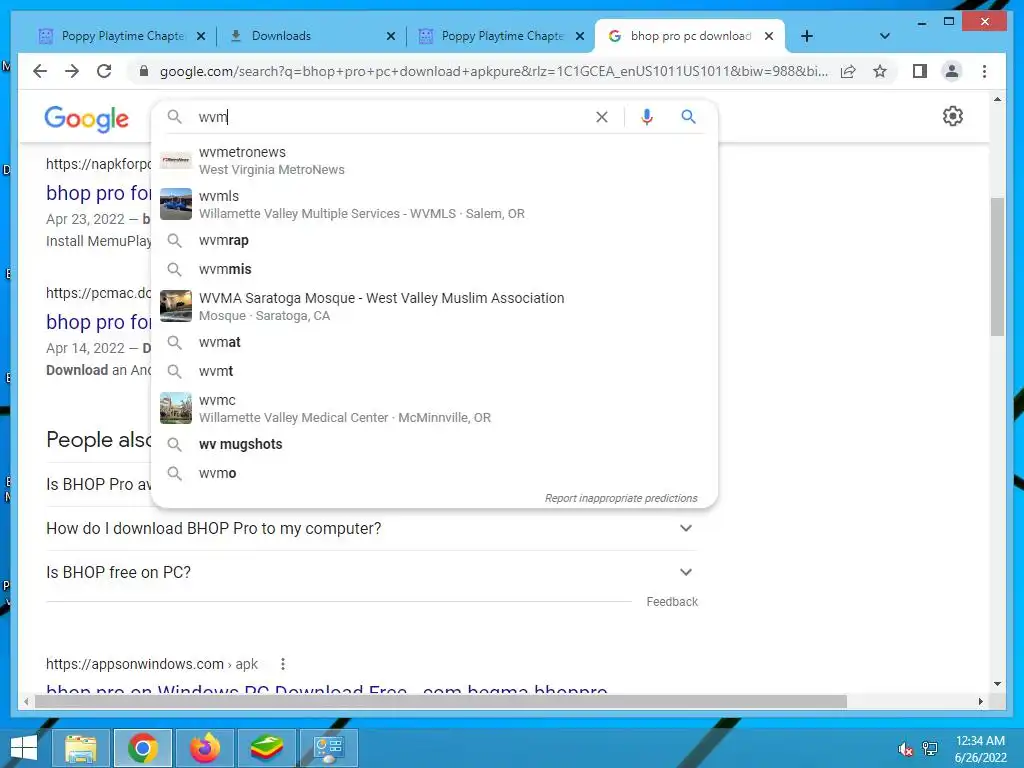Open BlueStacks from the taskbar
Image resolution: width=1024 pixels, height=768 pixels.
coord(267,748)
